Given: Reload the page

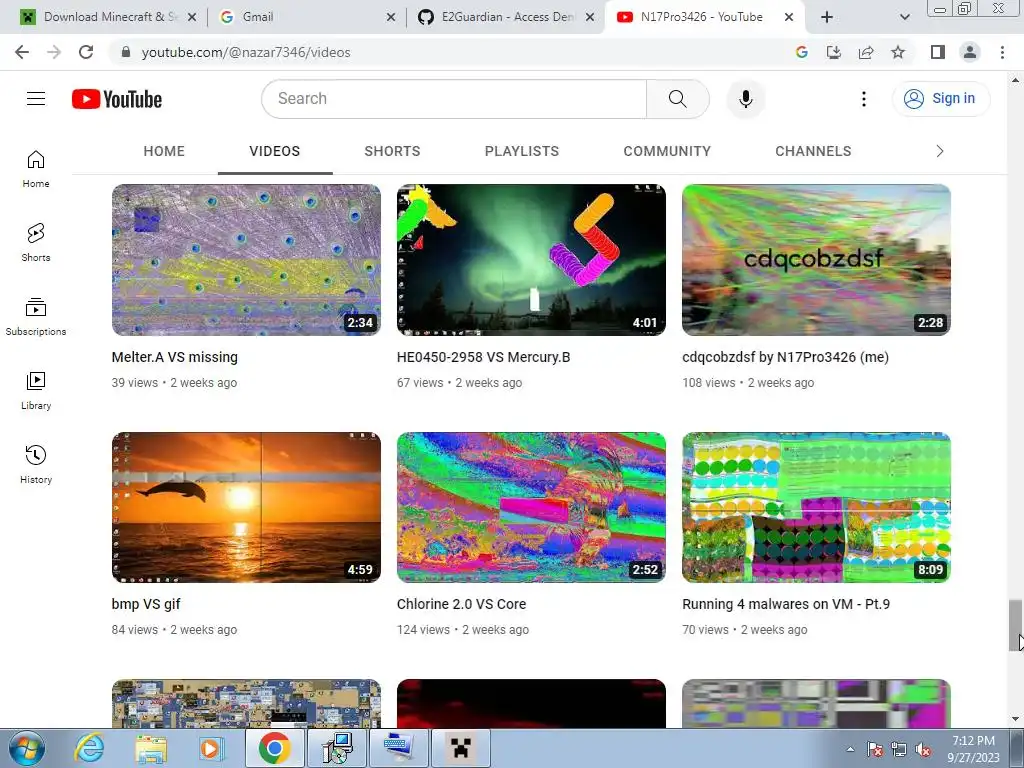Looking at the screenshot, I should [x=86, y=52].
